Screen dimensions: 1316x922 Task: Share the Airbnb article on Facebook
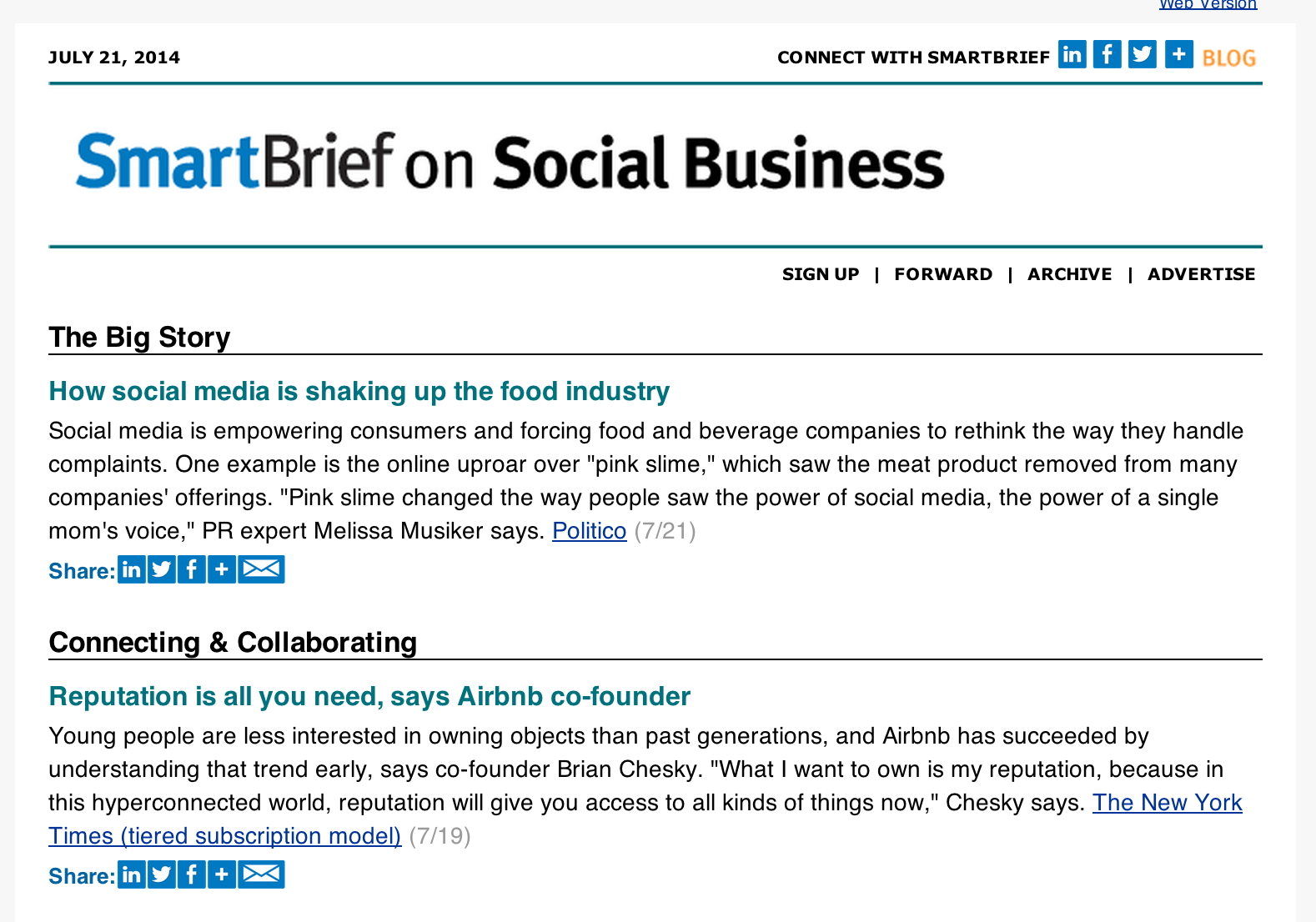point(192,874)
